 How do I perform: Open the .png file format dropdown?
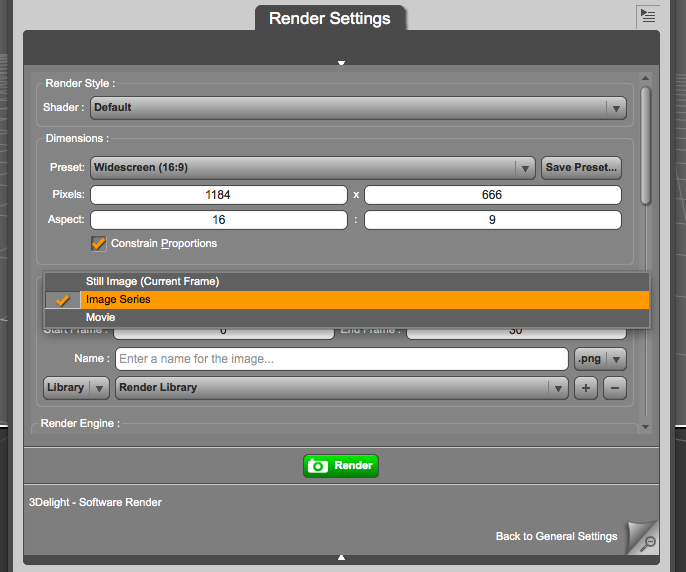tap(600, 359)
